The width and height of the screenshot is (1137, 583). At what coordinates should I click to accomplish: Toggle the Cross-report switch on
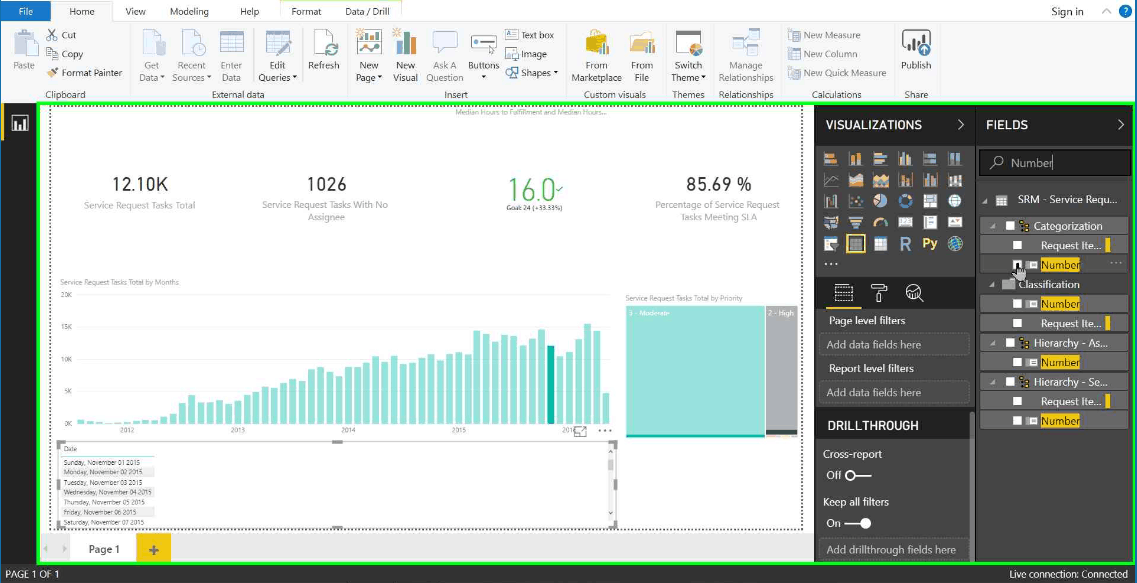pyautogui.click(x=858, y=475)
